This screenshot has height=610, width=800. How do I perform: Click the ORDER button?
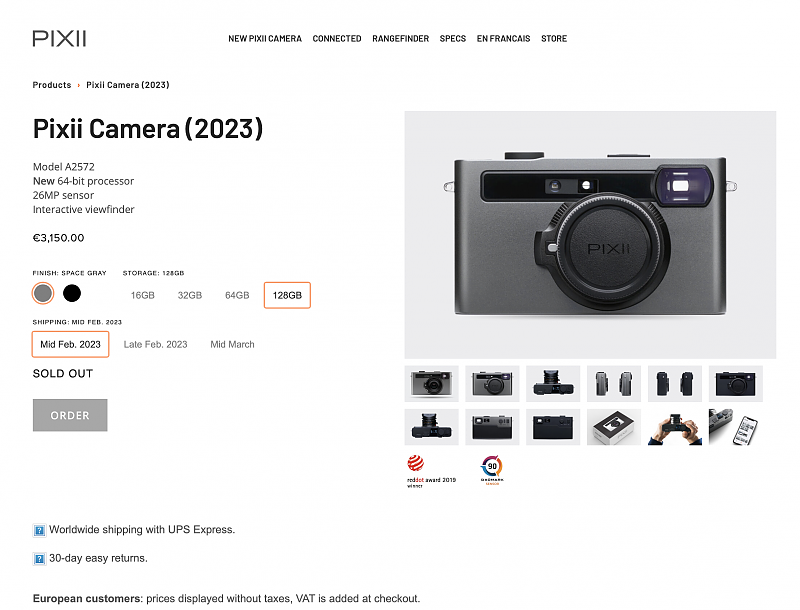[70, 415]
